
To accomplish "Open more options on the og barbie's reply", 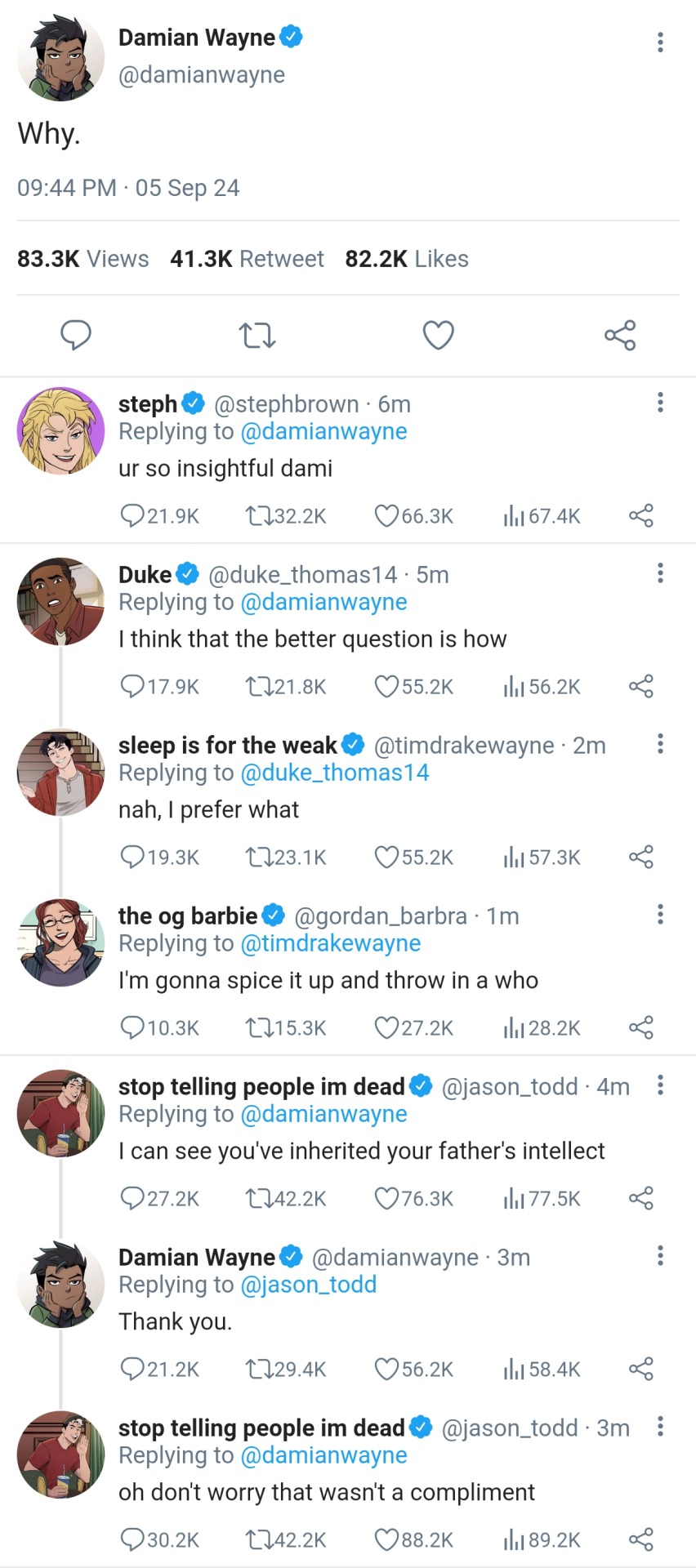I will [660, 914].
